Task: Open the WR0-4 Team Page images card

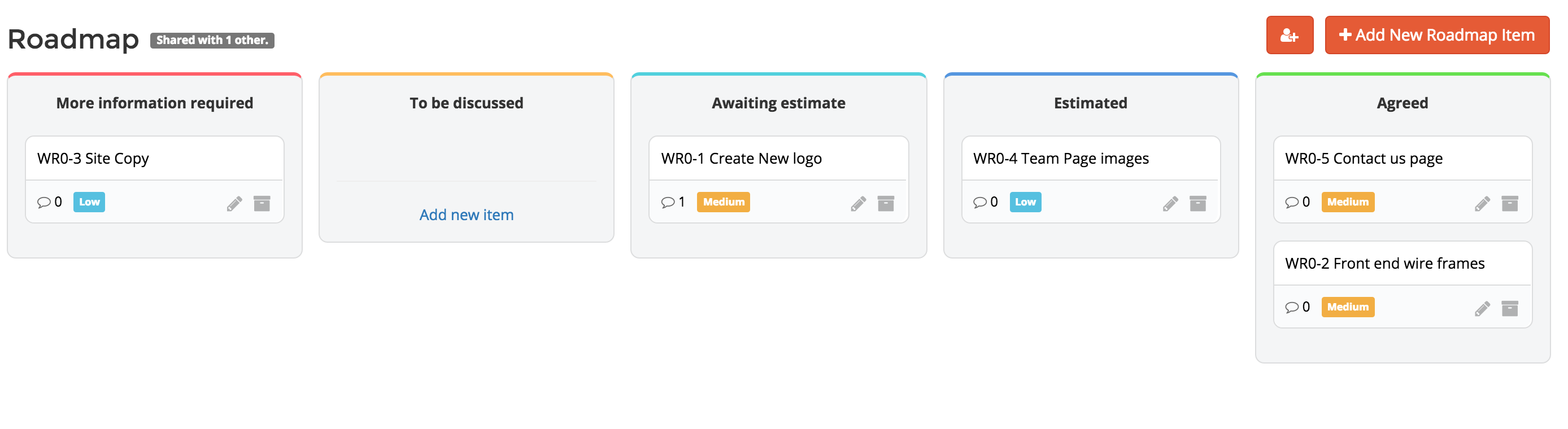Action: (x=1060, y=158)
